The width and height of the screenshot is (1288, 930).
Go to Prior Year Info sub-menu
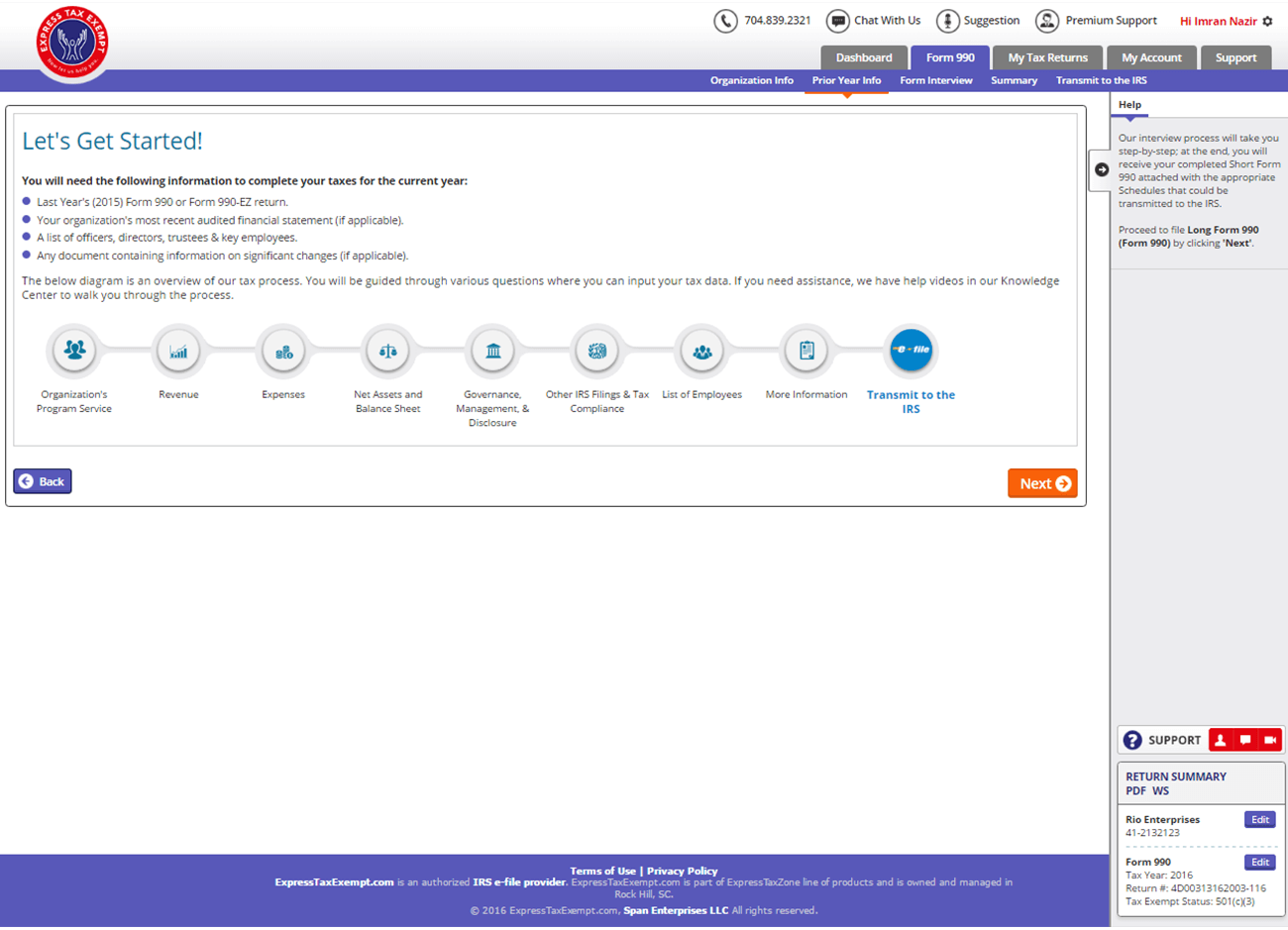(x=846, y=80)
